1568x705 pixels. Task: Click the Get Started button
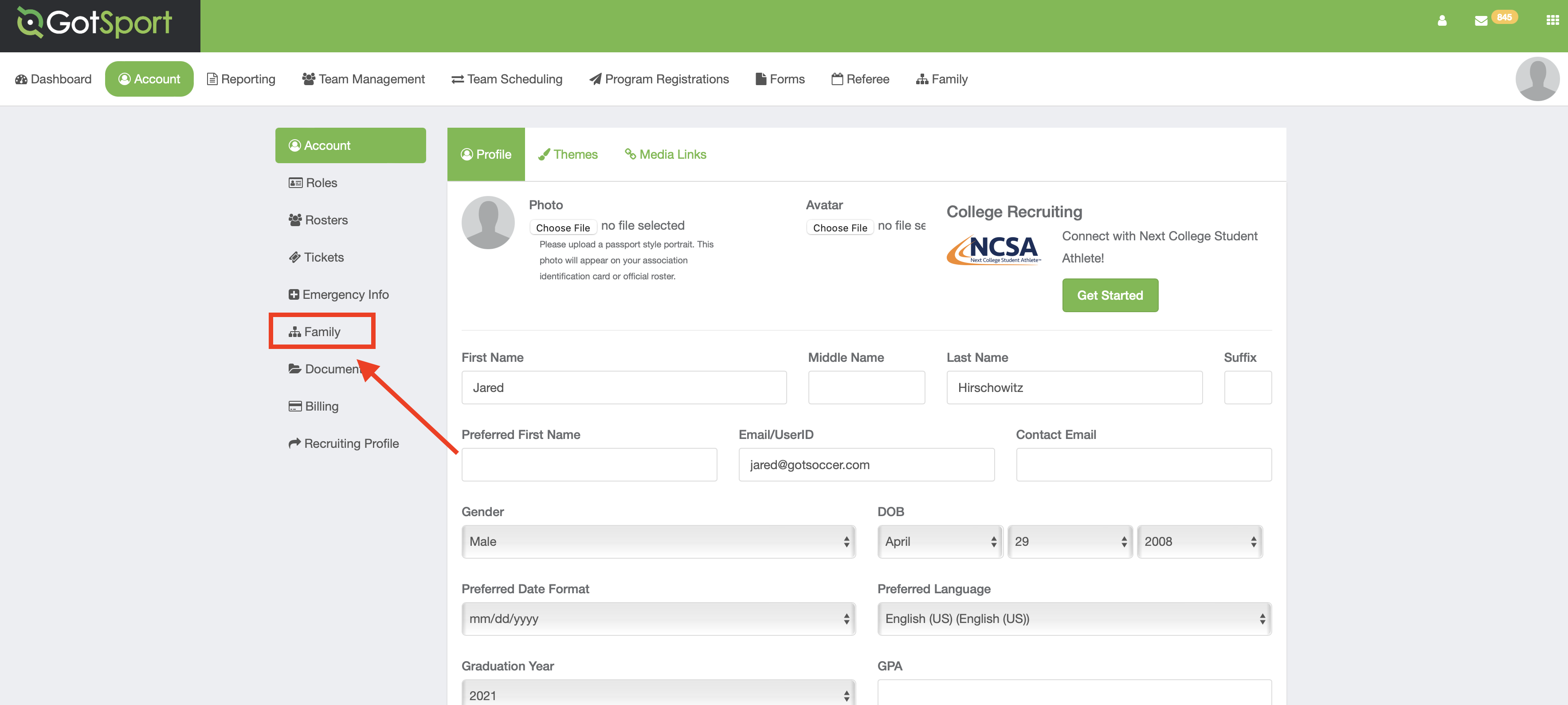tap(1109, 296)
